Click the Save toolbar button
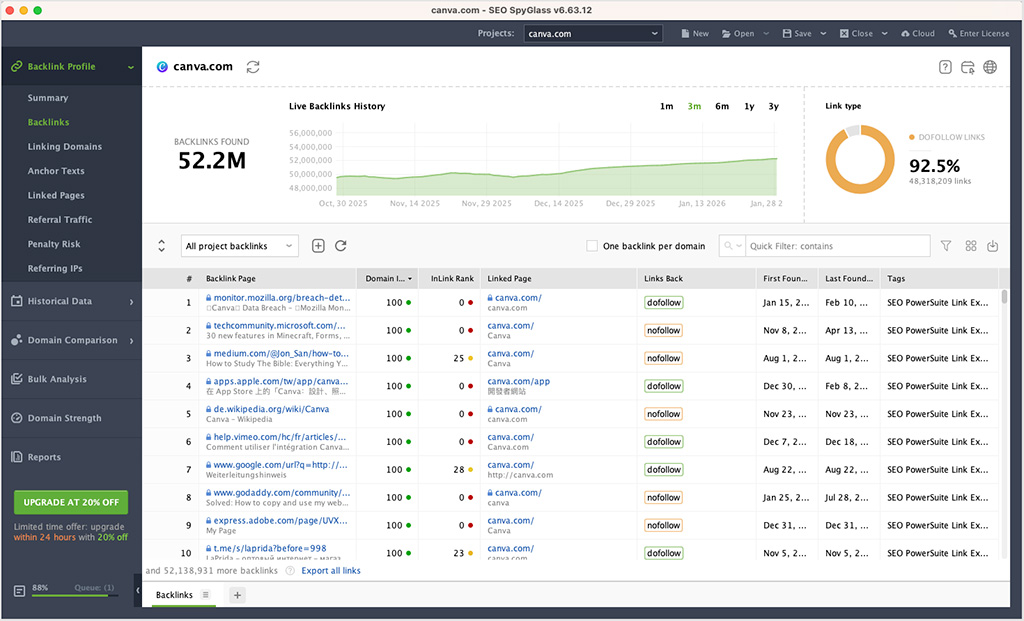This screenshot has width=1024, height=621. click(x=797, y=33)
